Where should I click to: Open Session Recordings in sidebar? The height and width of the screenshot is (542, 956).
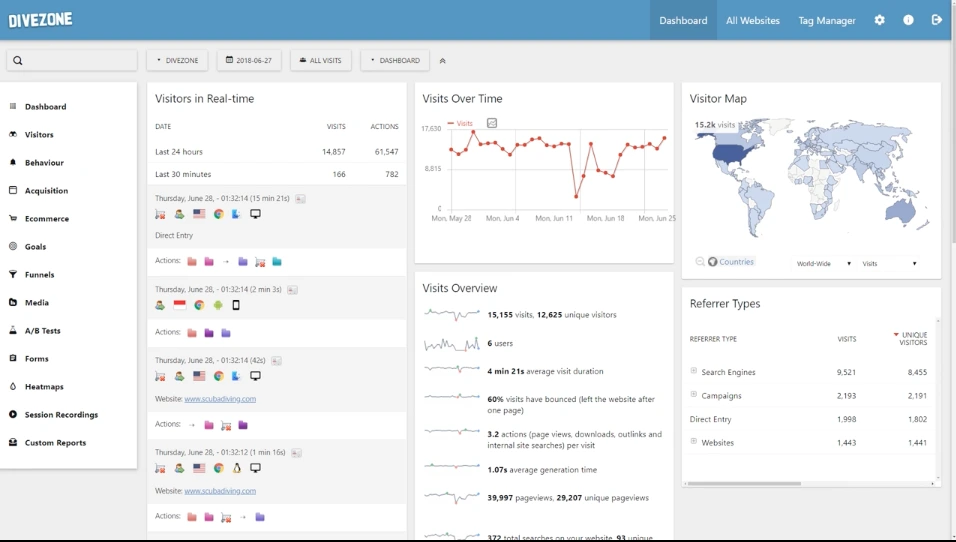point(61,415)
